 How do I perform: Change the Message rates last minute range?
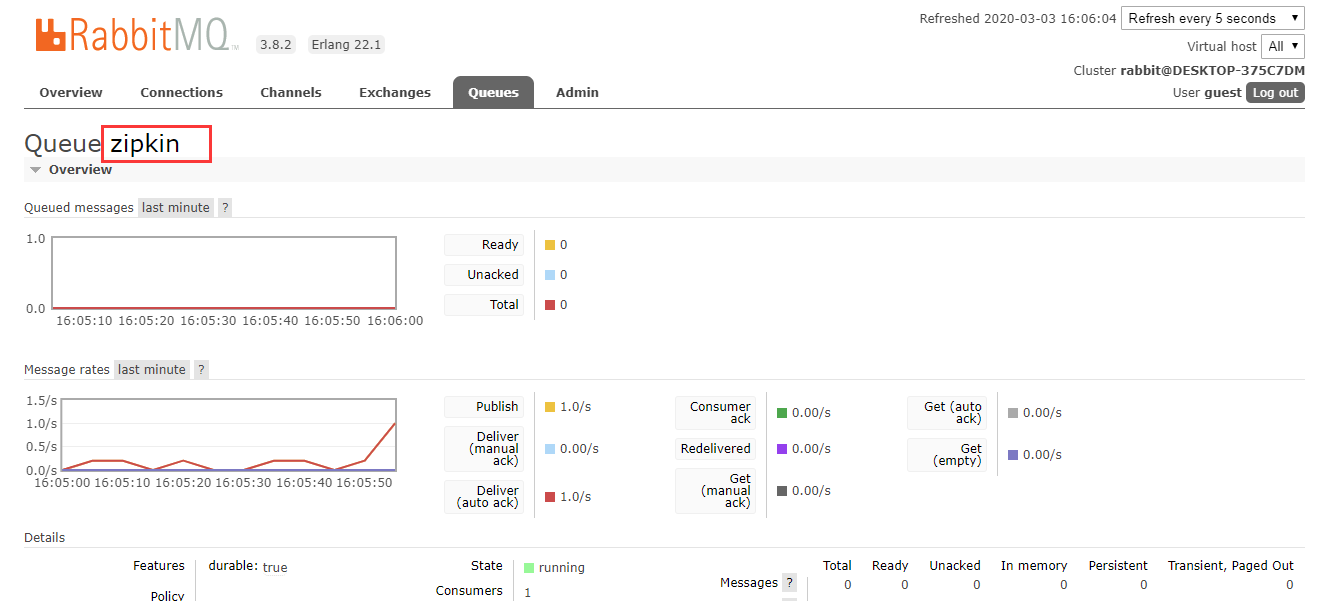tap(152, 370)
